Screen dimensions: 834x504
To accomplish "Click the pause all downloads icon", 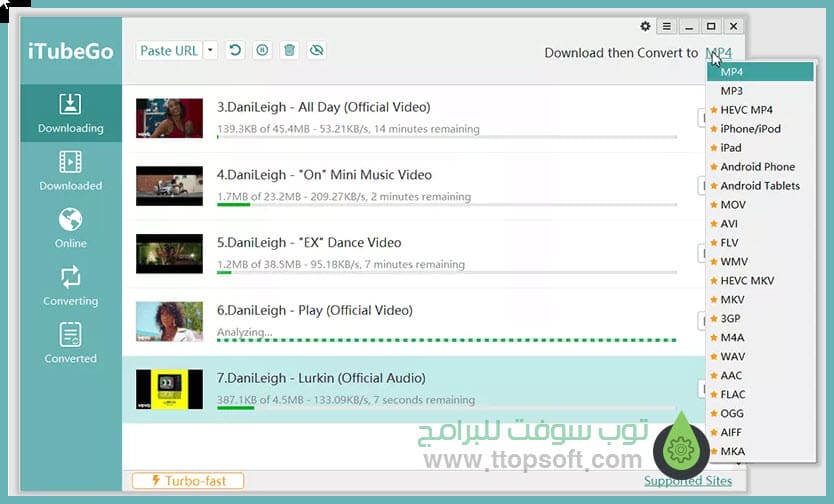I will coord(262,51).
